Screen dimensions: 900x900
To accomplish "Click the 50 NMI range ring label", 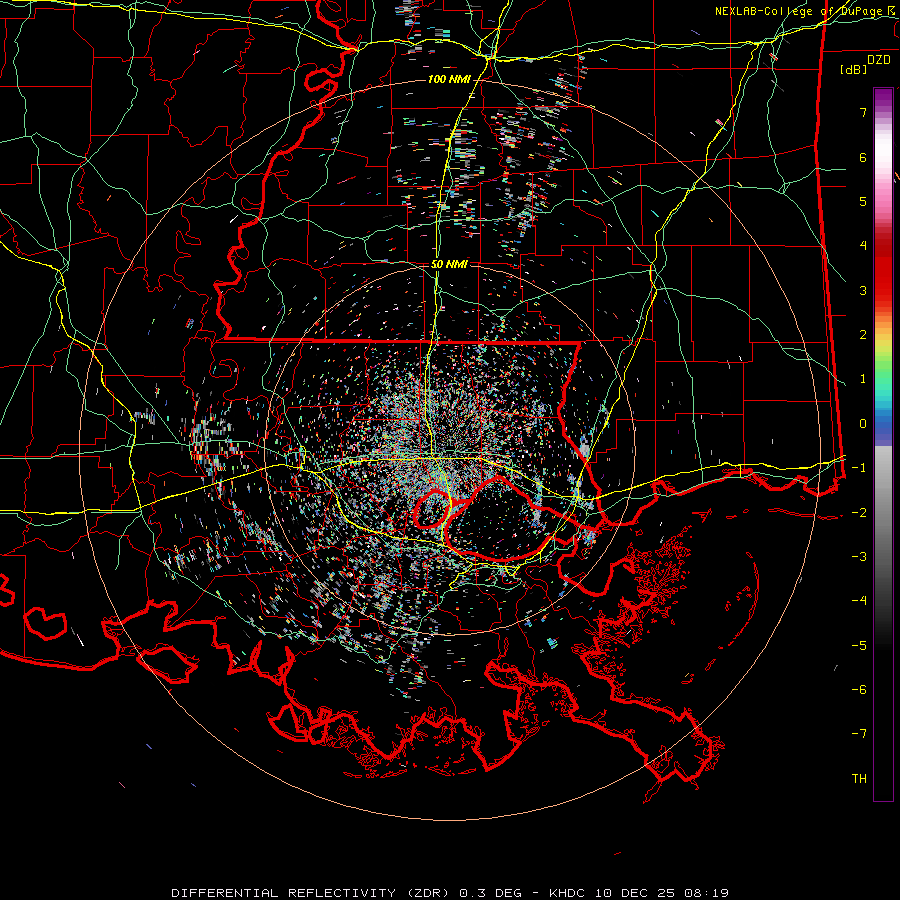I will pos(449,264).
